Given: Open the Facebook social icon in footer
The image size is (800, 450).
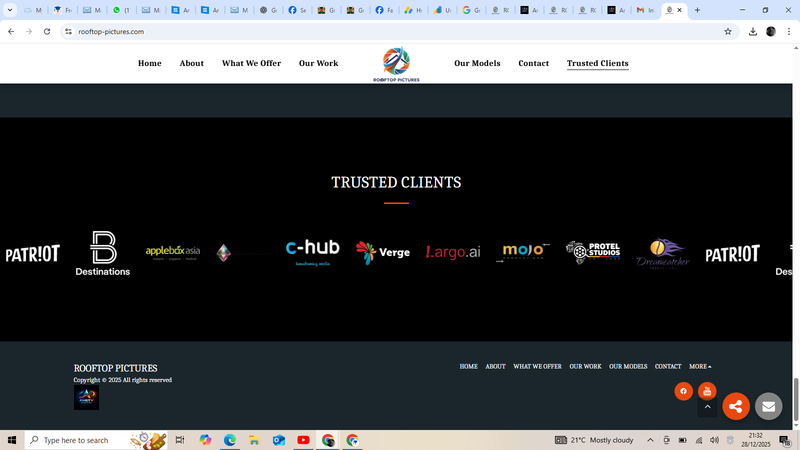Looking at the screenshot, I should coord(683,391).
